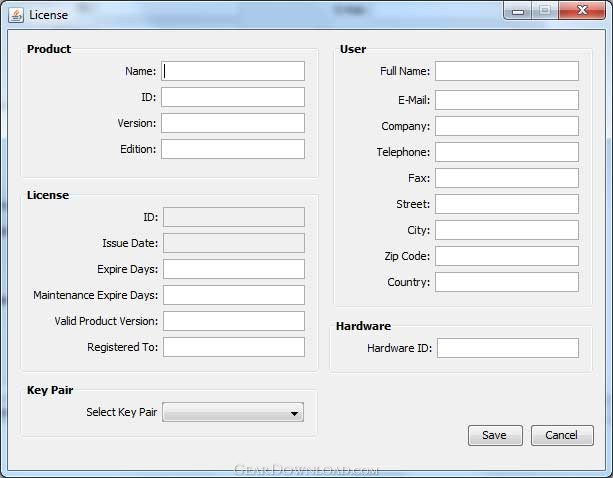This screenshot has height=478, width=613.
Task: Close the License dialog window
Action: [x=579, y=11]
